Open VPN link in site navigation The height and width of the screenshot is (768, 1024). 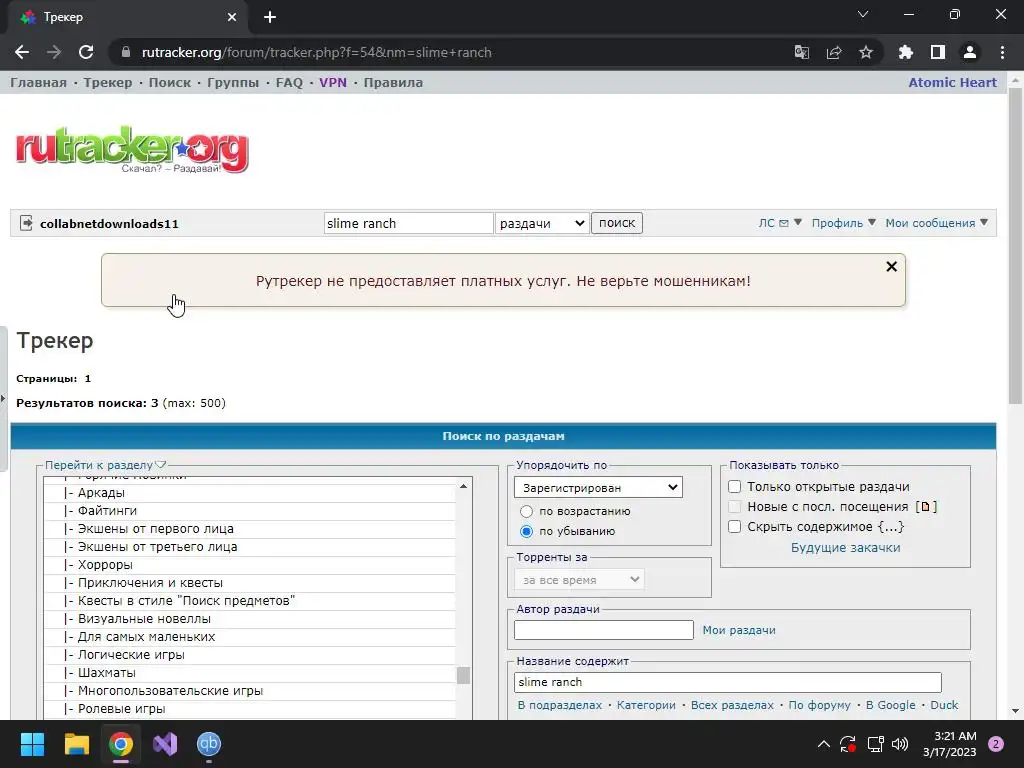333,82
